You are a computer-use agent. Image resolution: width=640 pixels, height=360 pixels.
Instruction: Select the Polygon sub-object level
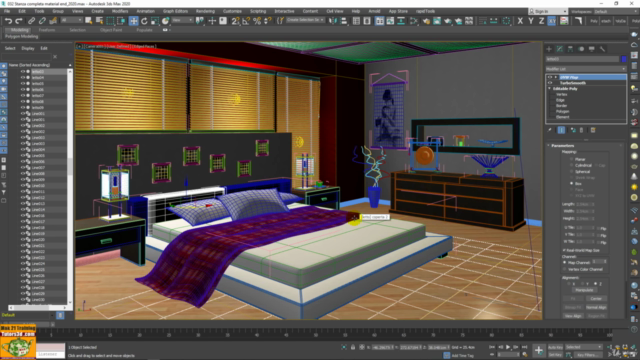562,111
